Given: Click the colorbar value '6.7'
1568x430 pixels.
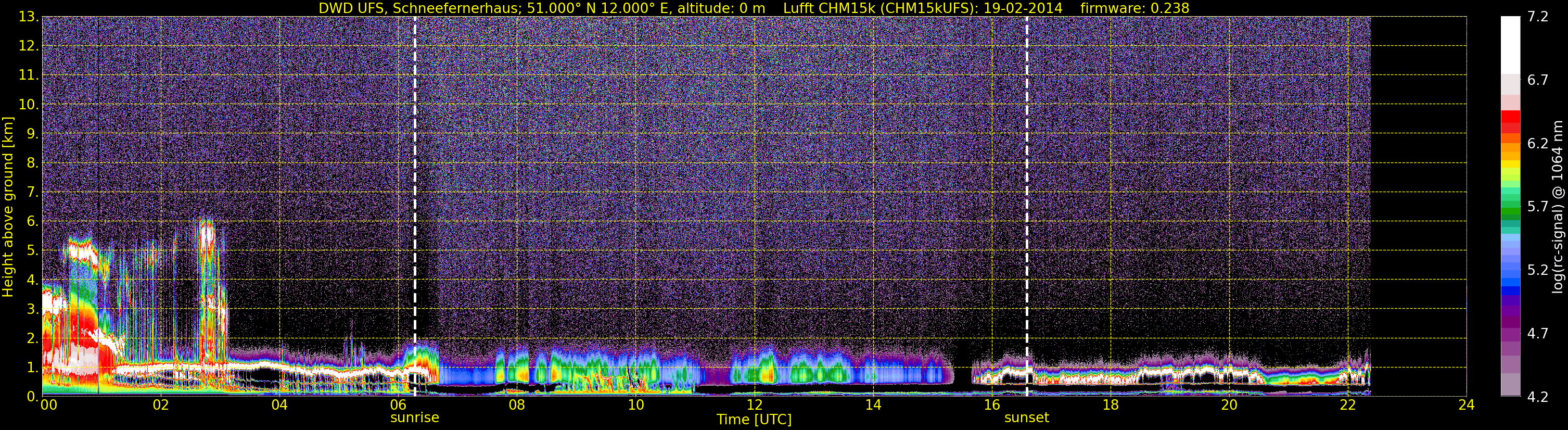Looking at the screenshot, I should click(1538, 80).
